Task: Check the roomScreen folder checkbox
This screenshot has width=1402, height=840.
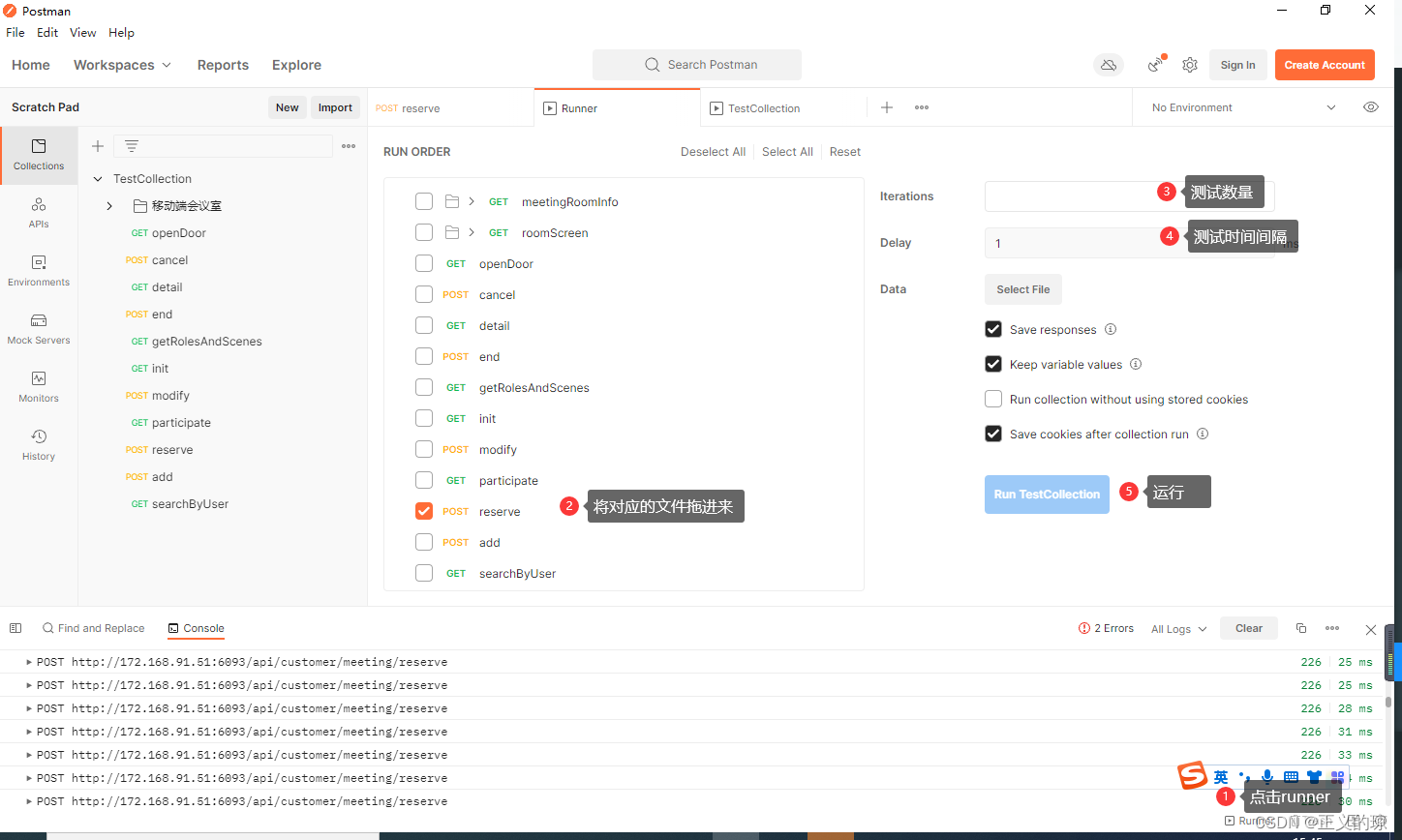Action: 424,232
